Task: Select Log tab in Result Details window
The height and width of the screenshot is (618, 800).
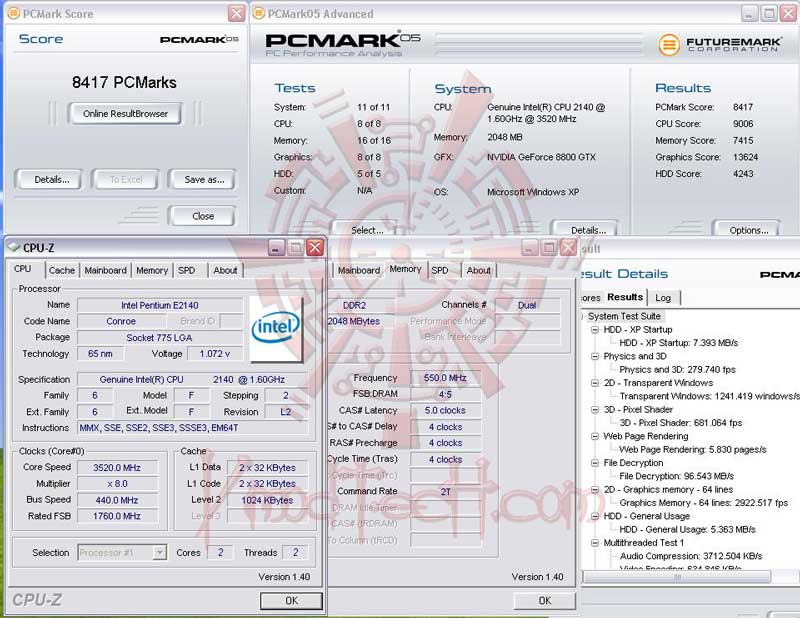Action: (x=663, y=298)
